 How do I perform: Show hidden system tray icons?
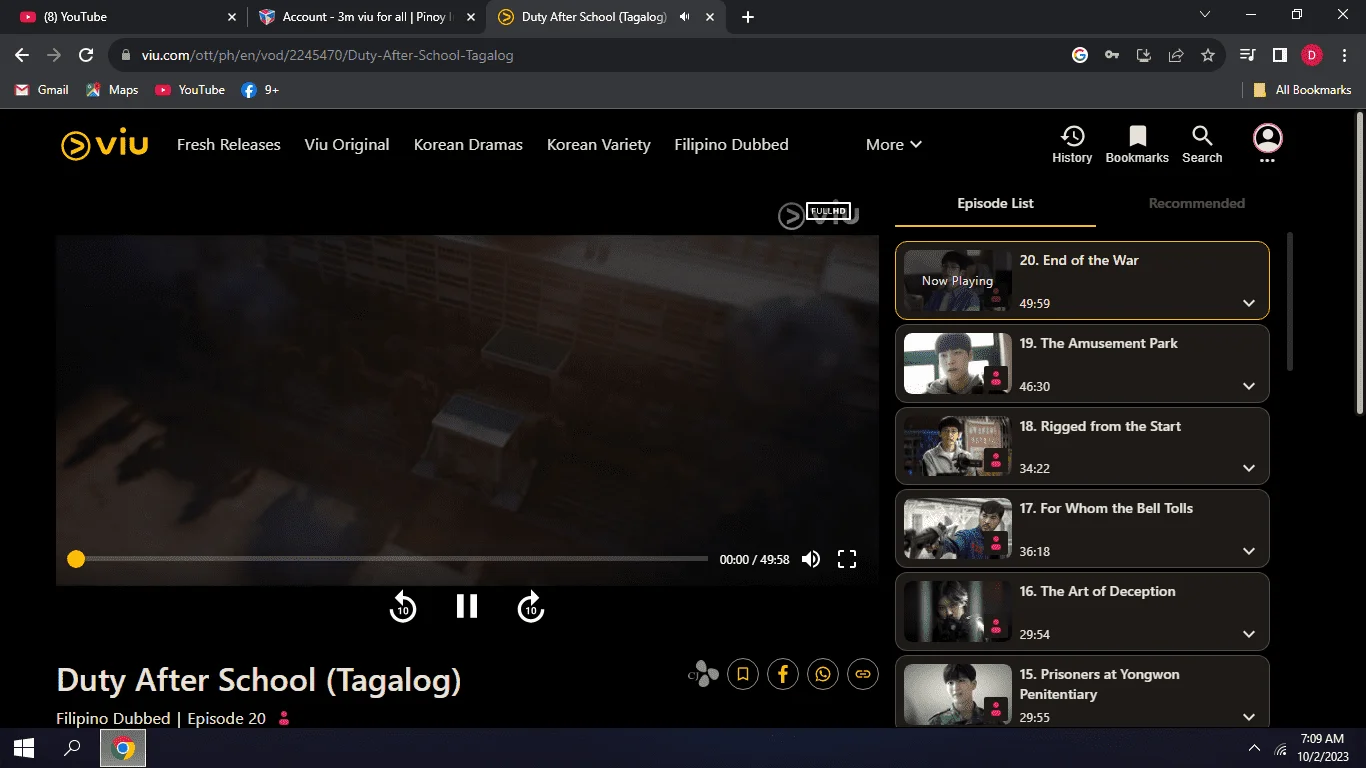(1254, 748)
